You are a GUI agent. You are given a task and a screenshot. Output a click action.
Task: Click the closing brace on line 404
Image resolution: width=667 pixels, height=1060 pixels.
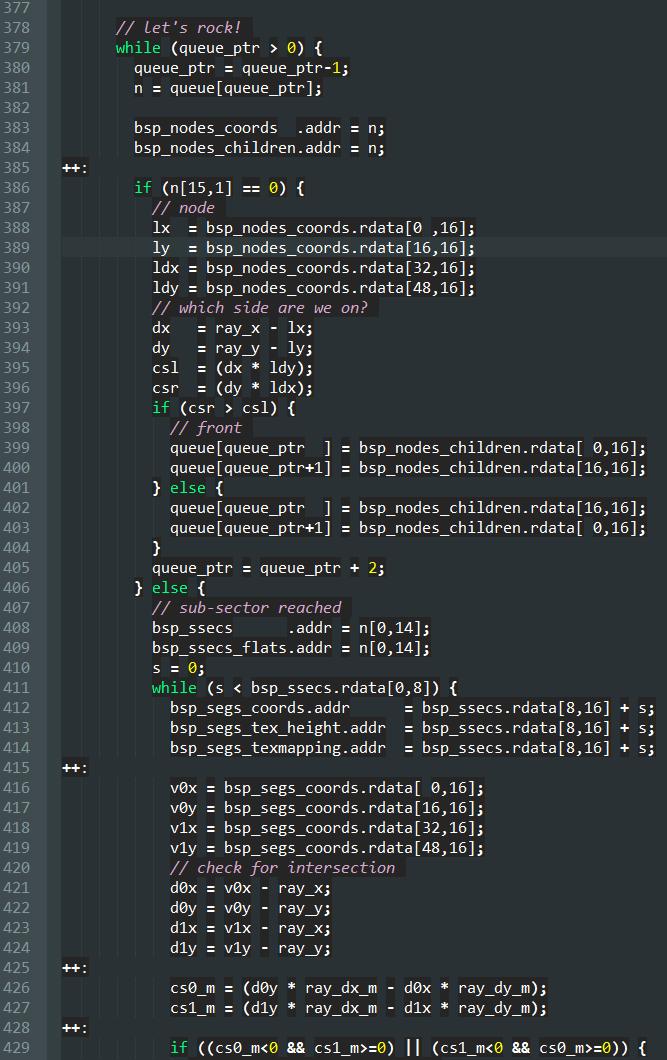click(156, 548)
